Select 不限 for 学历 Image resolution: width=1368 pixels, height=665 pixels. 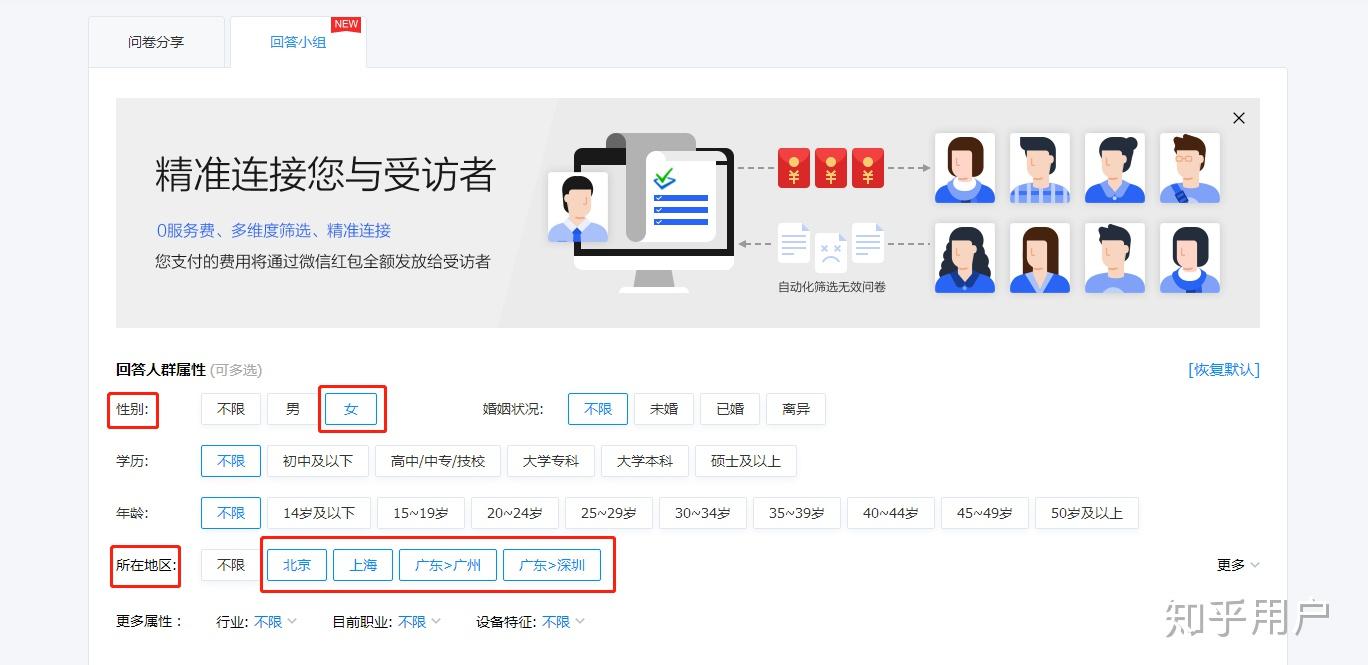click(x=231, y=461)
